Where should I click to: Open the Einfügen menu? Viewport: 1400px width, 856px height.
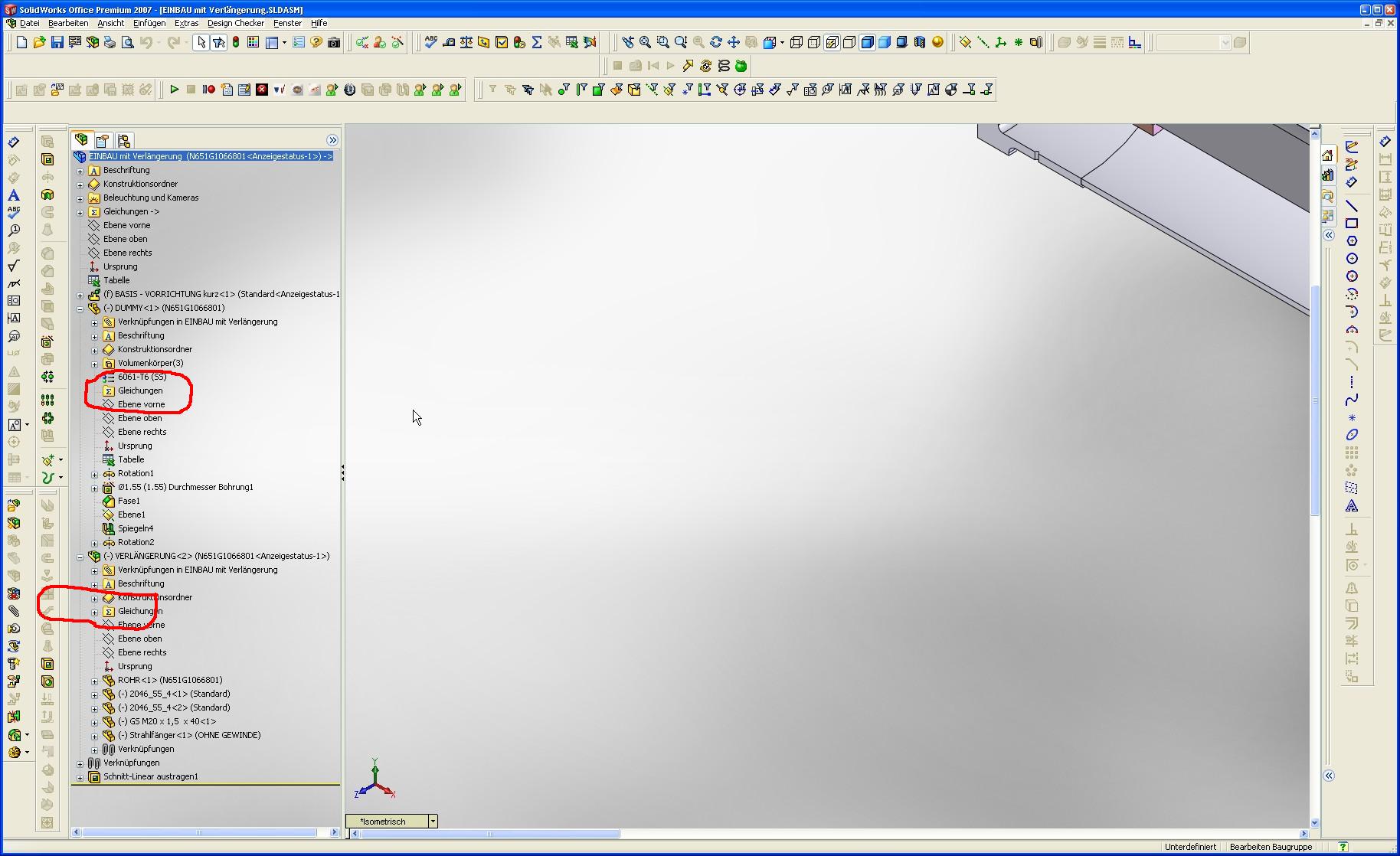pos(149,23)
